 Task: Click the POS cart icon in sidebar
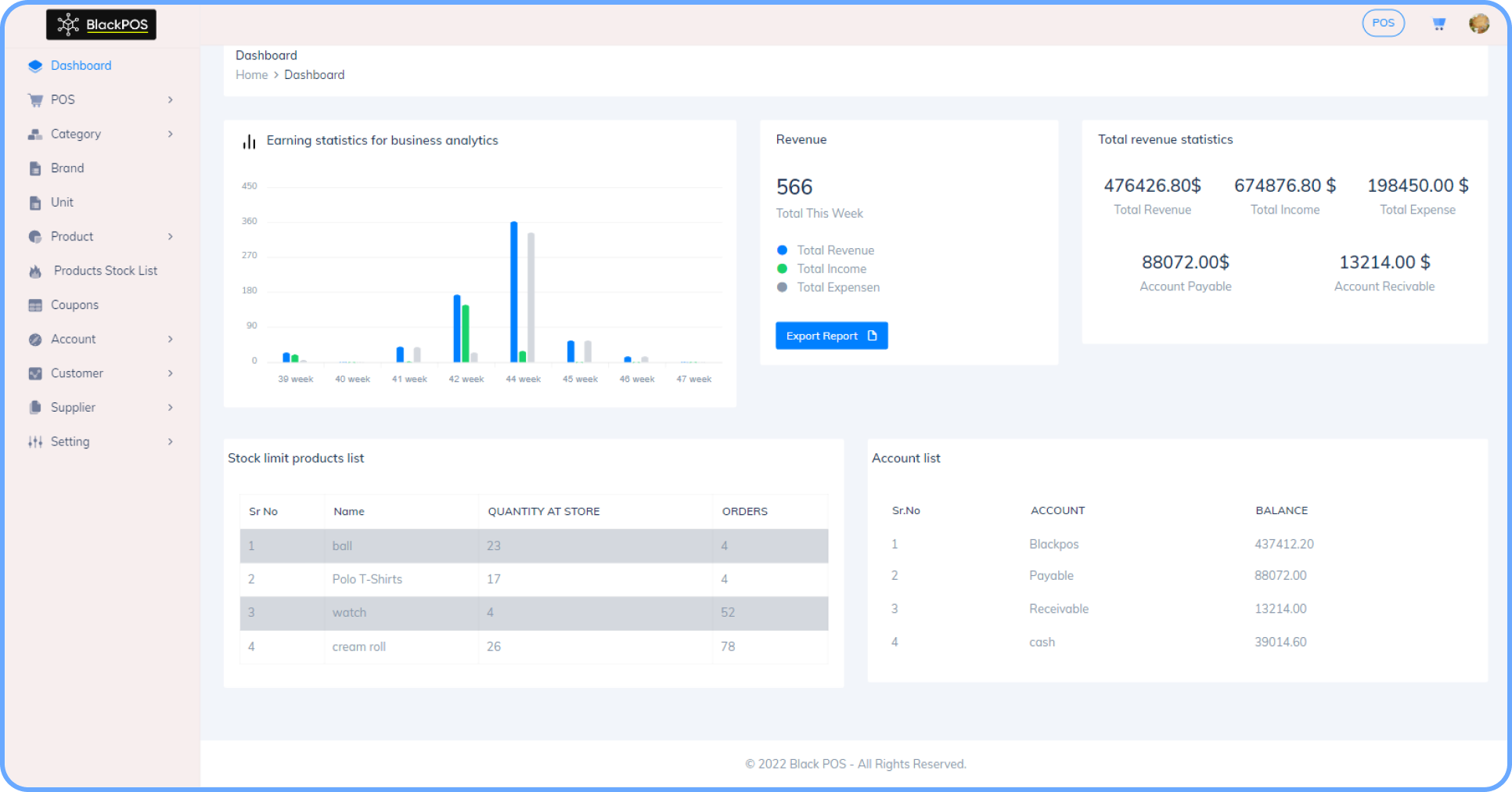35,99
